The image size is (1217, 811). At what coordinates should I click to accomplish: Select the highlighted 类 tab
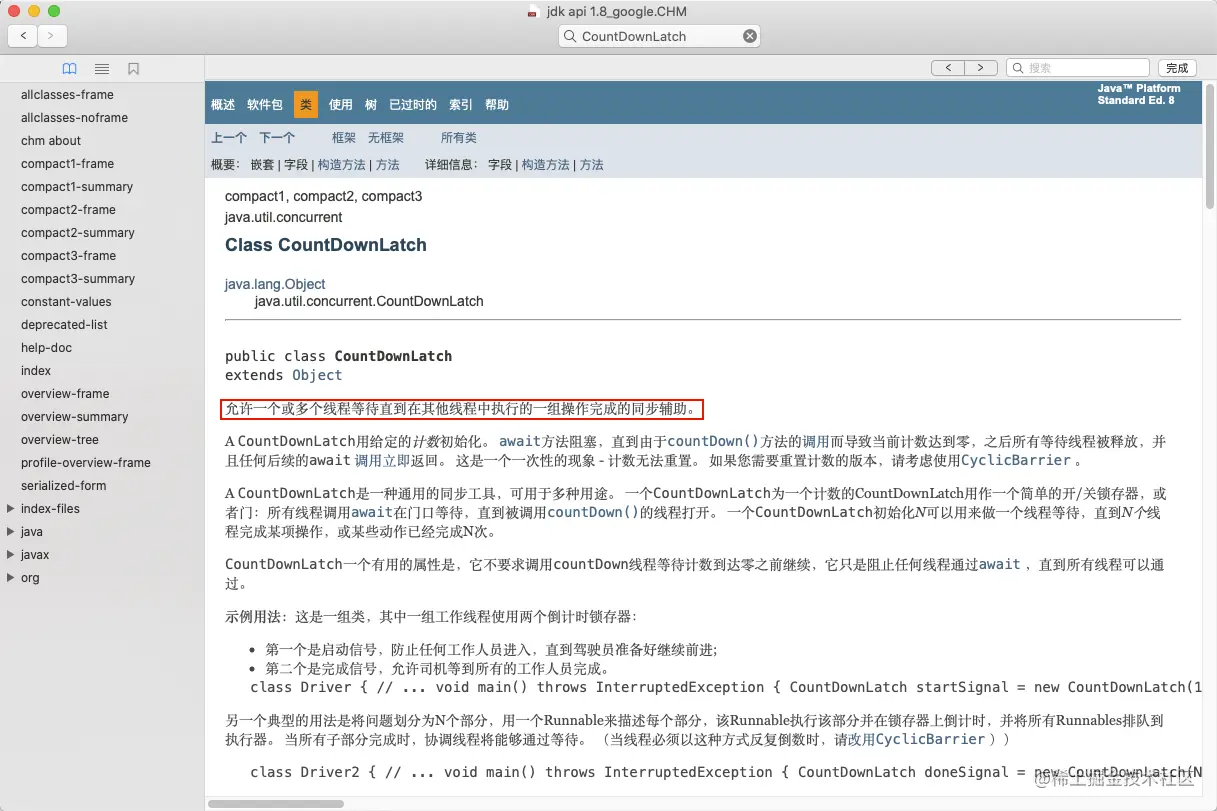306,104
